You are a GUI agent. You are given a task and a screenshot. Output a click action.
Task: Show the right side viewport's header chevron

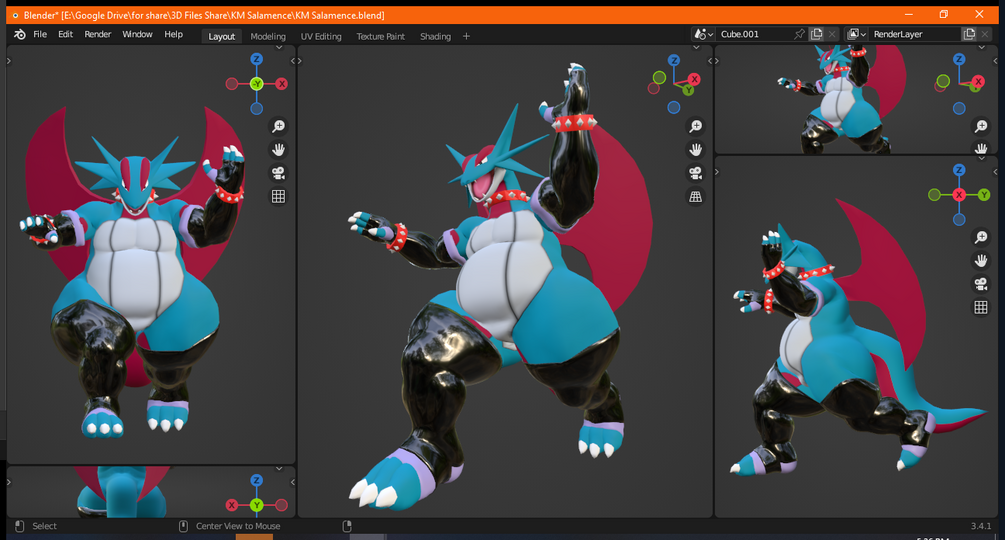click(x=981, y=158)
